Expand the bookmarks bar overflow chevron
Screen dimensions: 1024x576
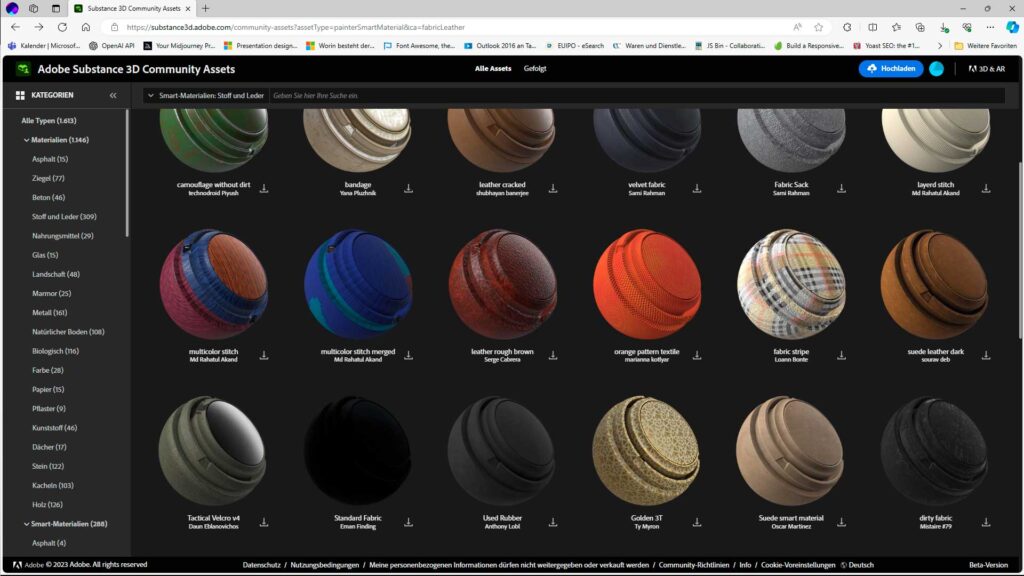pyautogui.click(x=939, y=46)
